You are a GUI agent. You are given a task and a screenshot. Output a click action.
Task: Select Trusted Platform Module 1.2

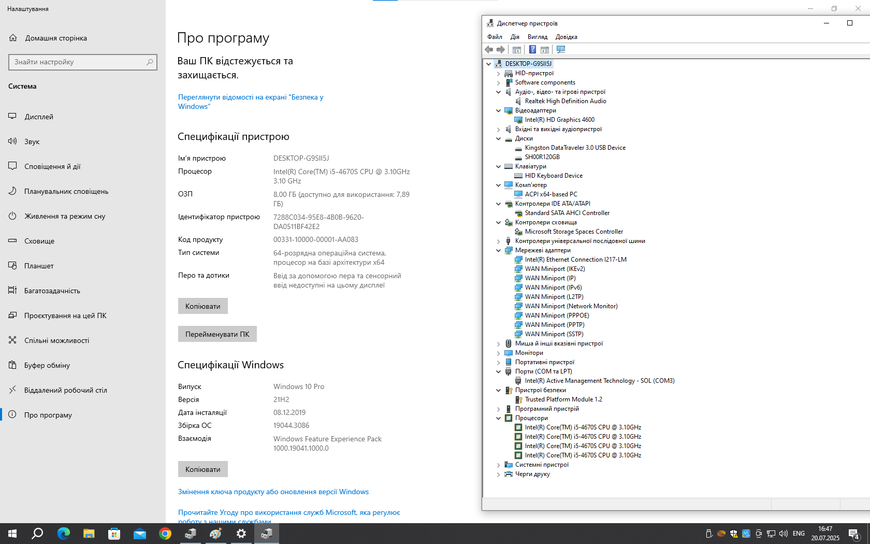click(x=563, y=399)
